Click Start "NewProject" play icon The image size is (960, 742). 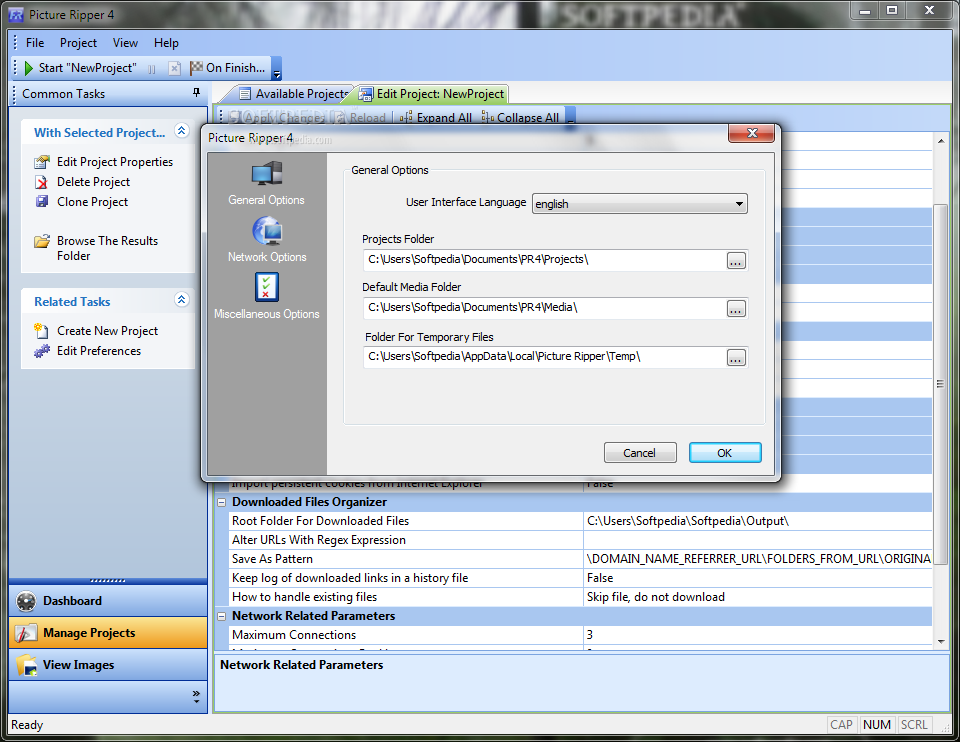[x=28, y=68]
